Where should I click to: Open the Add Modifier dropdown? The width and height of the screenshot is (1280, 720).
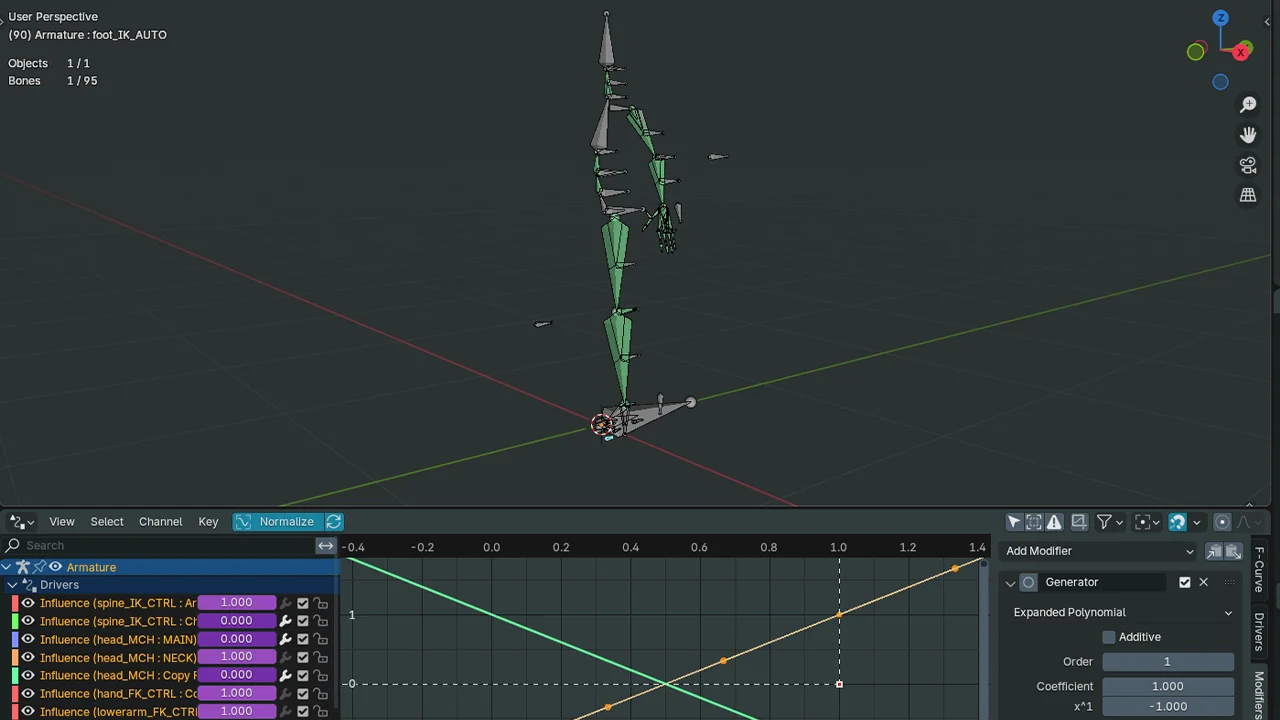(1099, 551)
